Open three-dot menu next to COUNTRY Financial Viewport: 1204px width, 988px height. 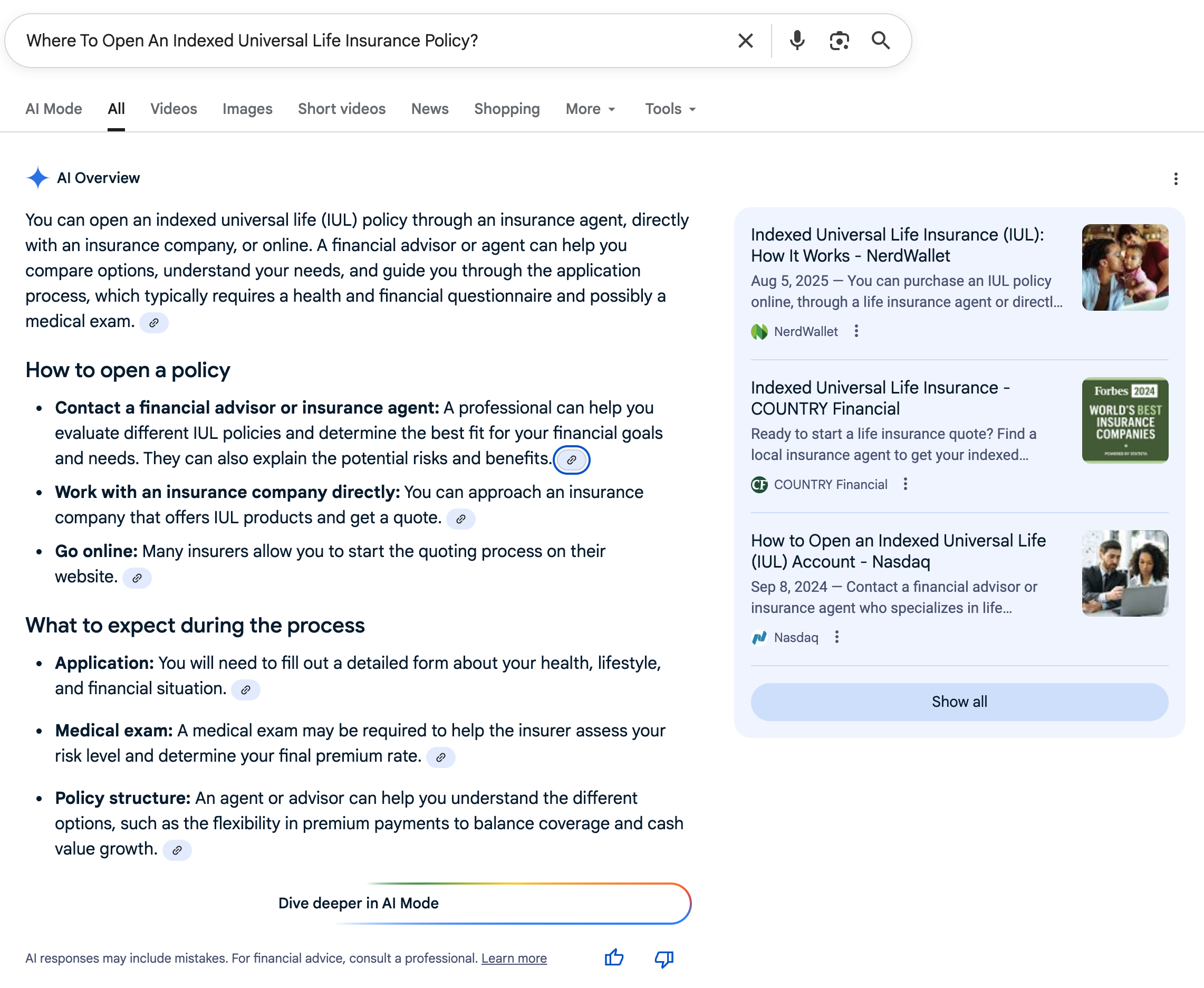point(906,484)
